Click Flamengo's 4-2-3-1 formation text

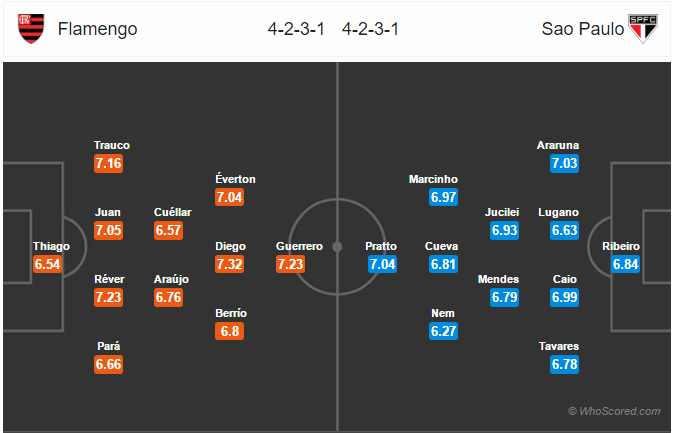pyautogui.click(x=296, y=29)
